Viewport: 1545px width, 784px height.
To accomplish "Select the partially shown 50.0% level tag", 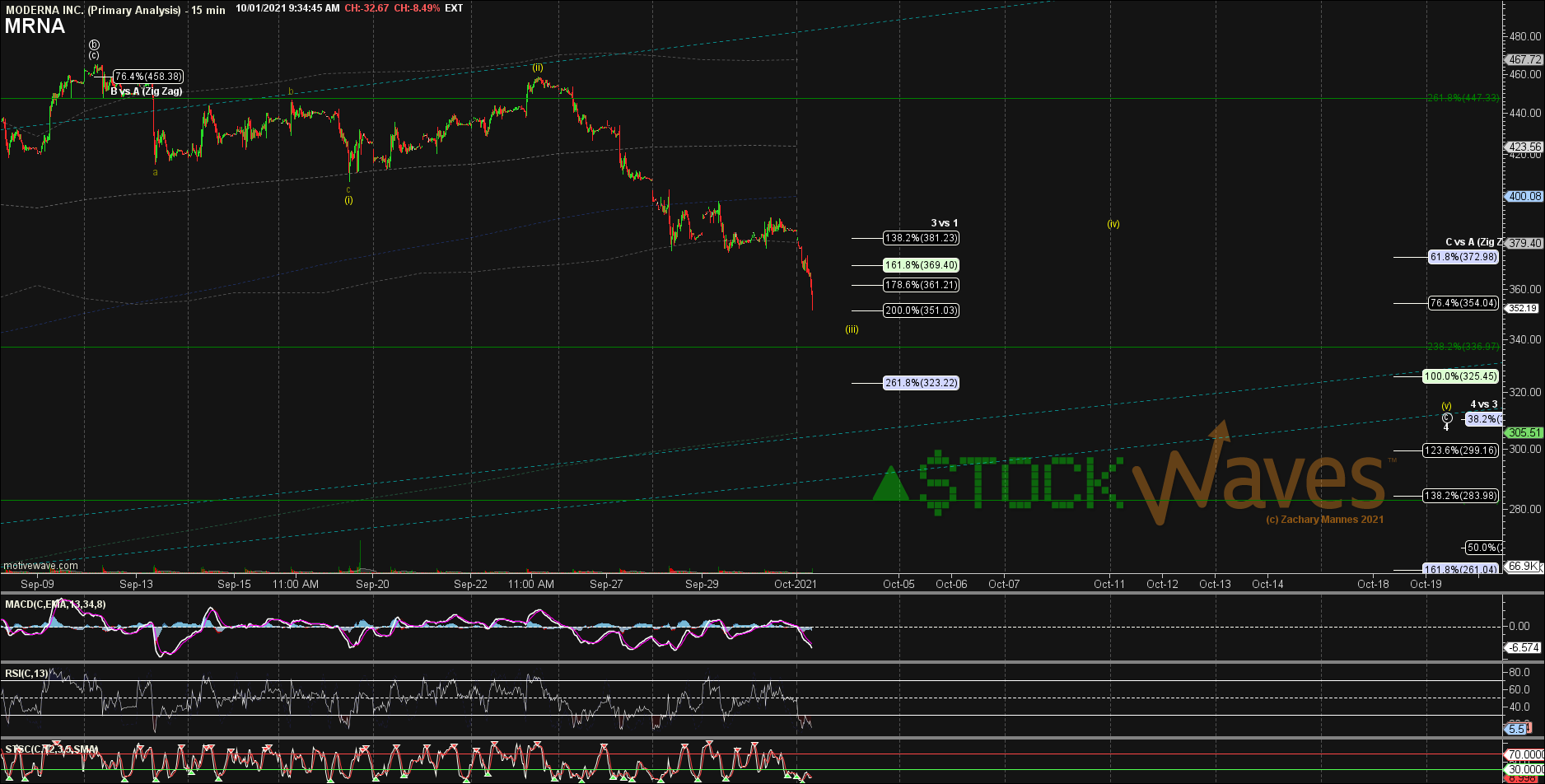I will [x=1483, y=548].
